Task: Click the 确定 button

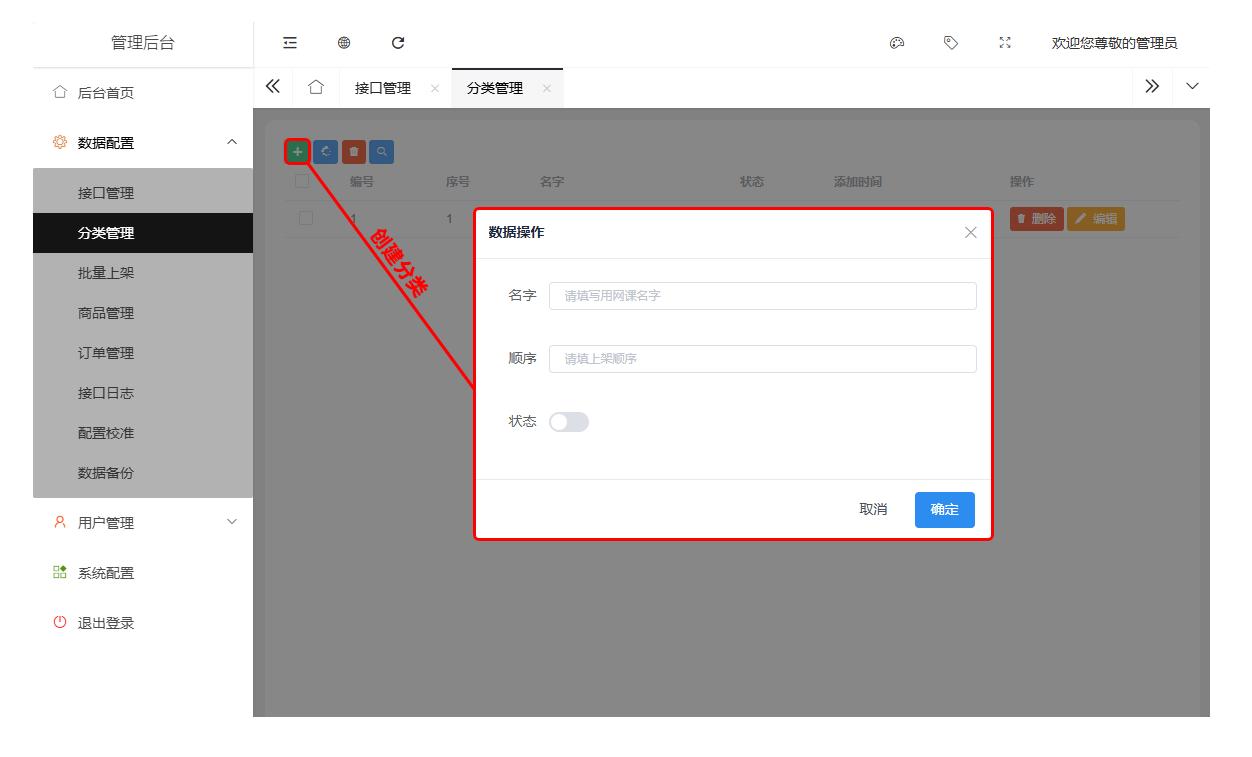Action: (x=945, y=509)
